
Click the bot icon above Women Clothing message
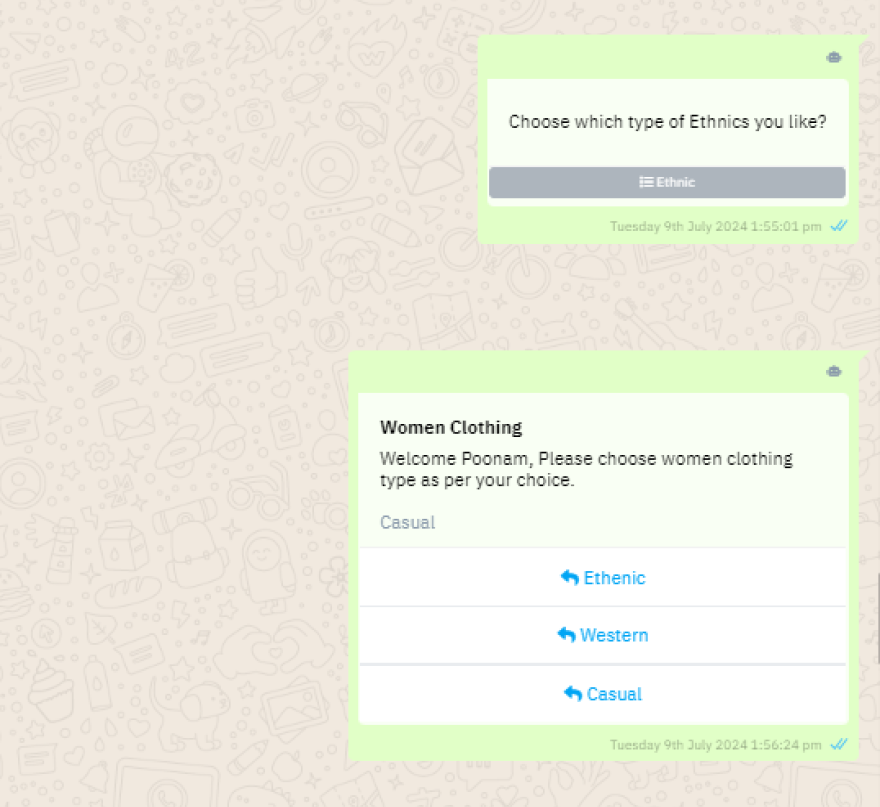[x=833, y=372]
